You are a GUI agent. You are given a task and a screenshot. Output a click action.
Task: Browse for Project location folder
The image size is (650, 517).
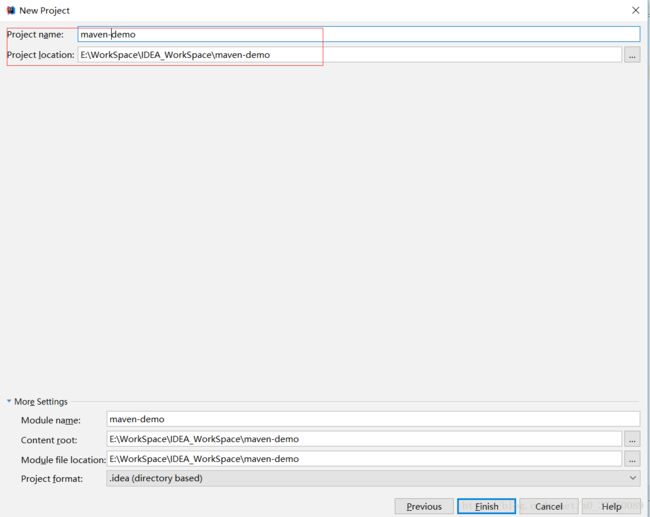click(x=632, y=55)
